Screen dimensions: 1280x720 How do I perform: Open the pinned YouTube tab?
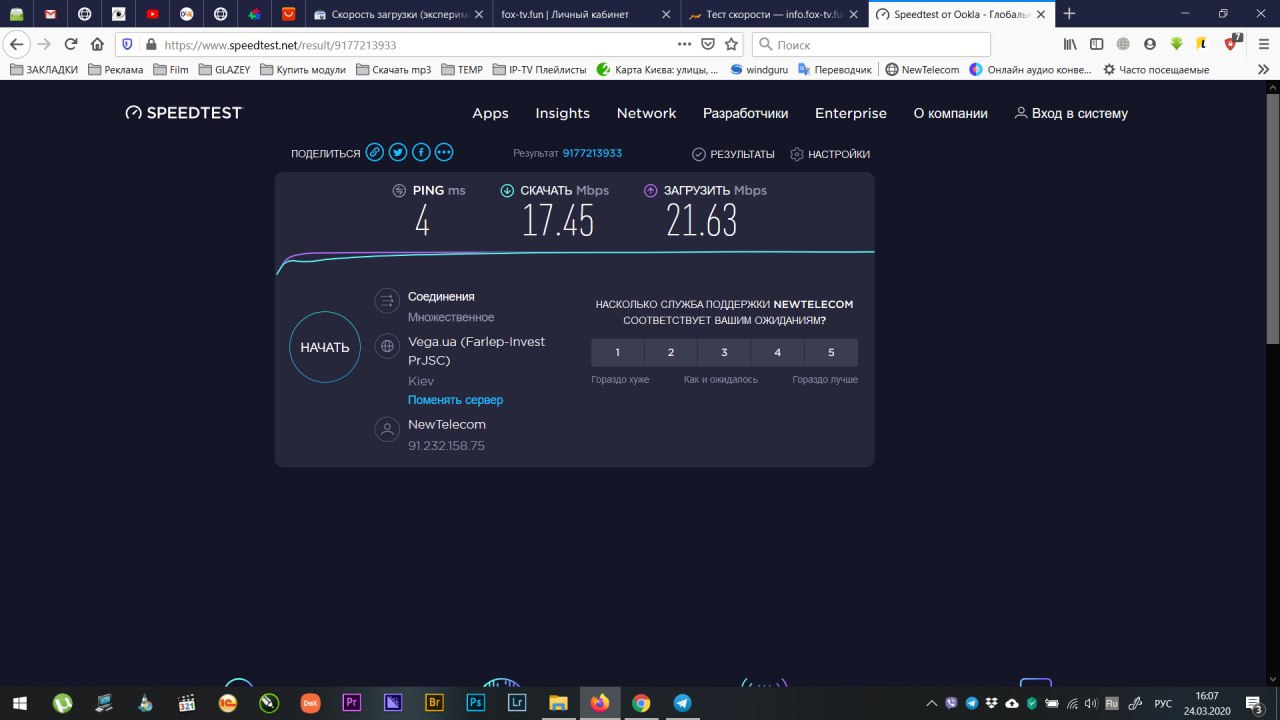coord(152,14)
